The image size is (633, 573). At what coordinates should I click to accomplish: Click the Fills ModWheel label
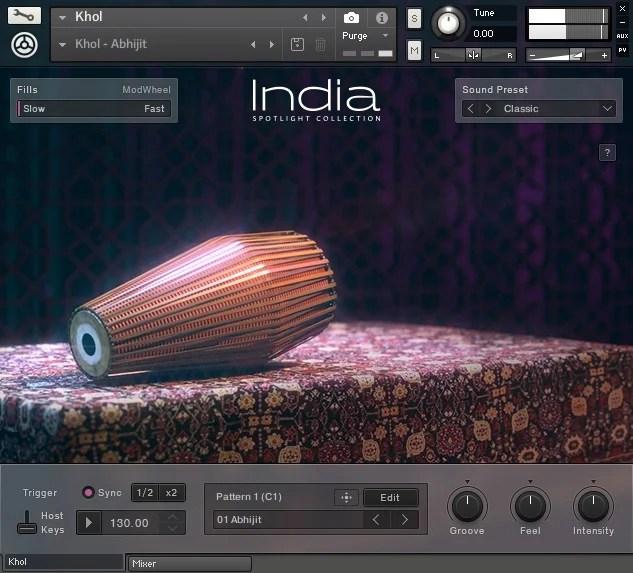147,90
